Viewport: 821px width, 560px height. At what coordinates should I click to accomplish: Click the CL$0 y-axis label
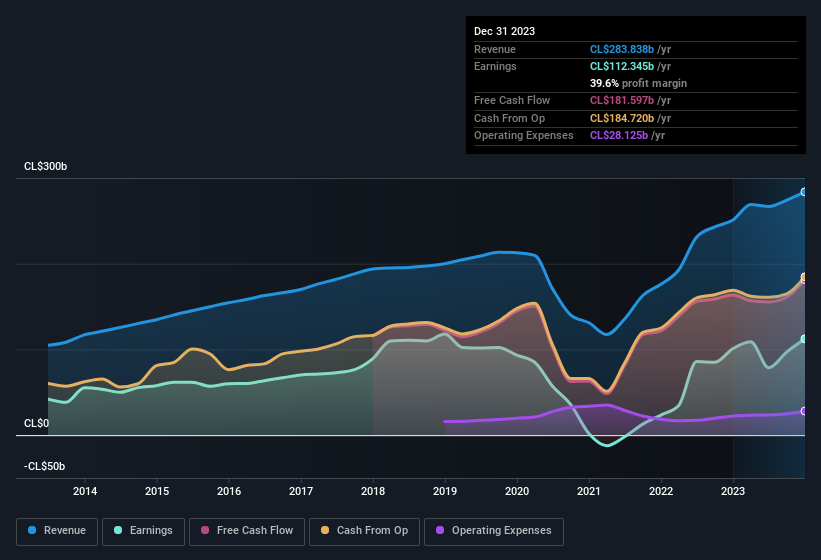36,423
